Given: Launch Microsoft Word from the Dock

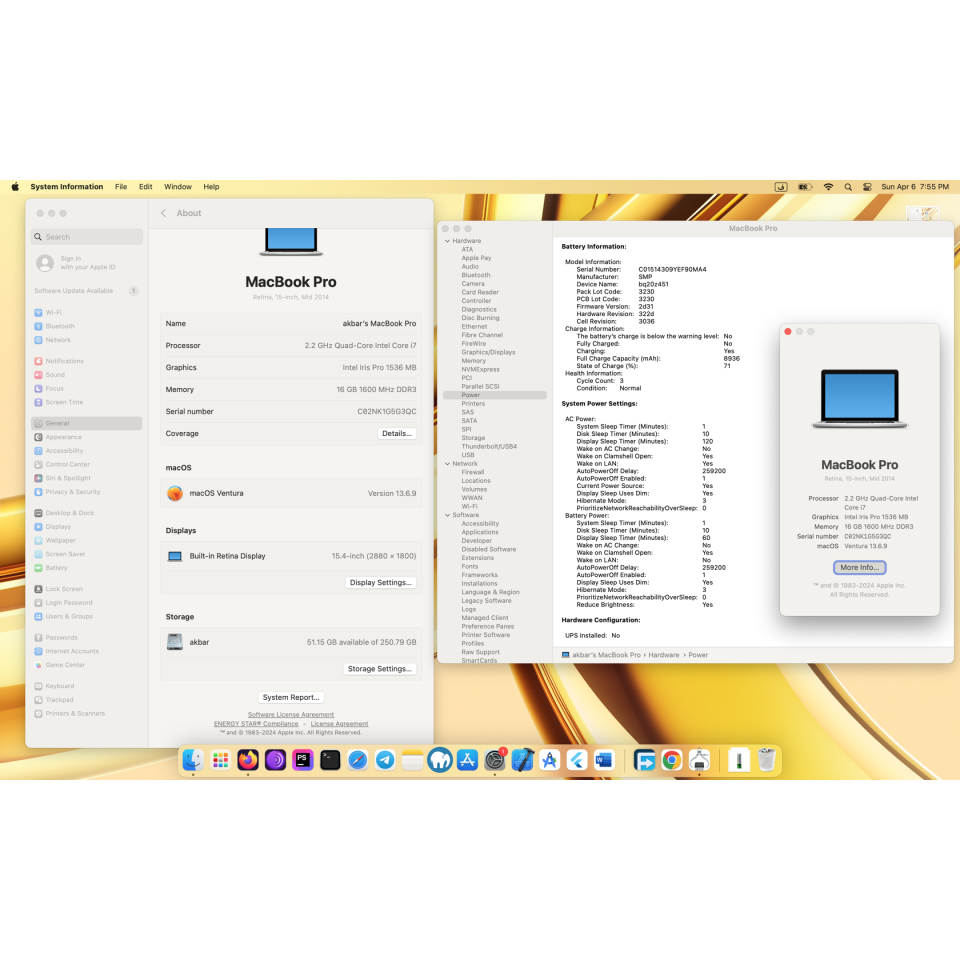Looking at the screenshot, I should 604,760.
